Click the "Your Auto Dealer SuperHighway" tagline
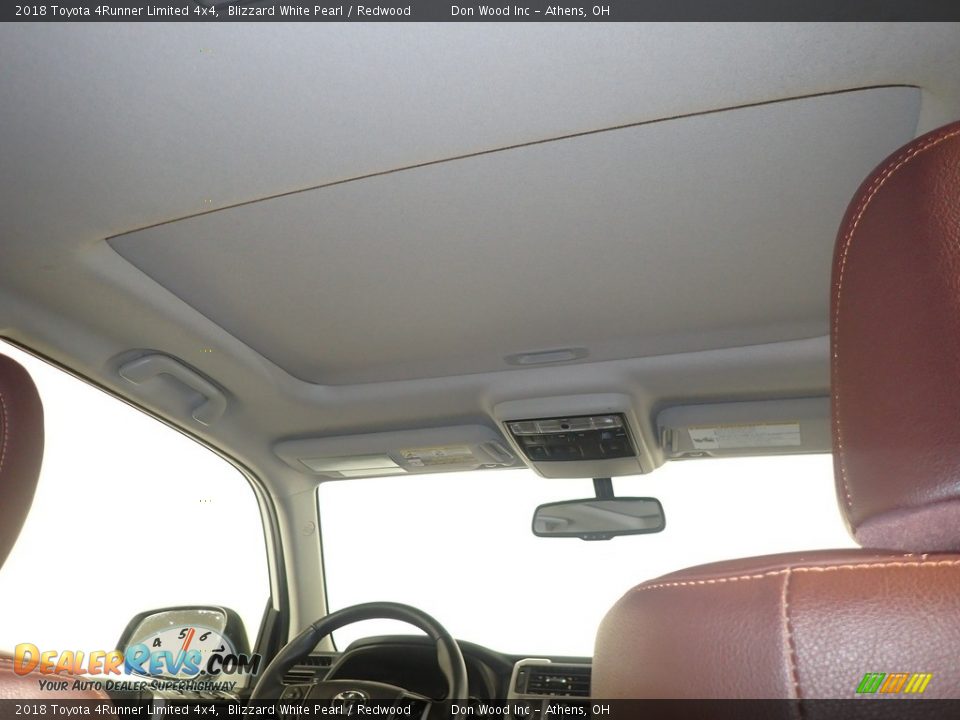This screenshot has width=960, height=720. click(138, 686)
